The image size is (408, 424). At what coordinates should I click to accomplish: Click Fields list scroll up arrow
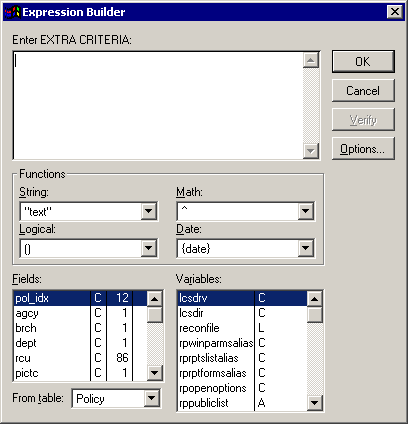(x=155, y=299)
